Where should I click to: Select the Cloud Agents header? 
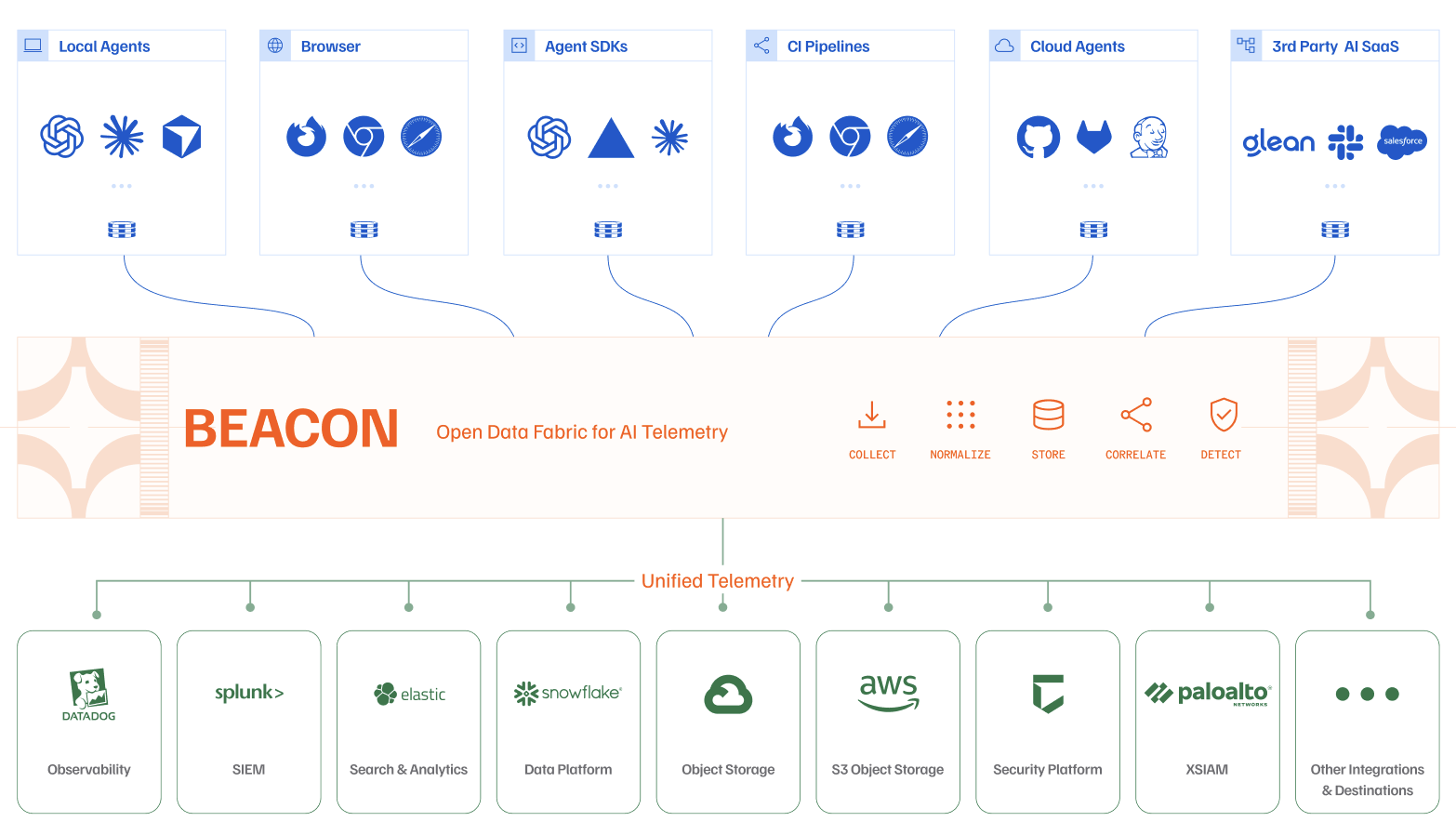click(1093, 46)
